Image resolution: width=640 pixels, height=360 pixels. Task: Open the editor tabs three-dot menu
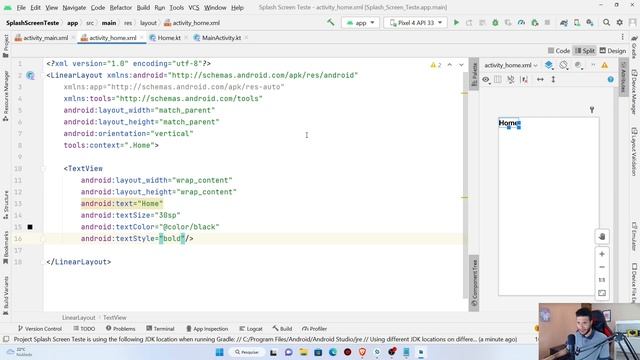coord(622,37)
